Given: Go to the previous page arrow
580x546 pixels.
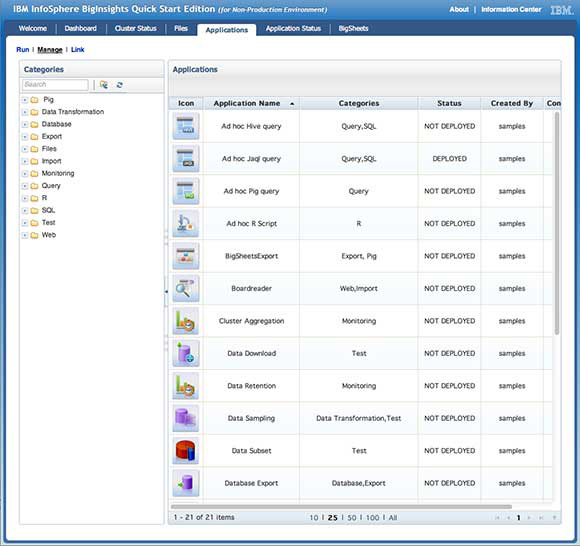Looking at the screenshot, I should pyautogui.click(x=509, y=518).
